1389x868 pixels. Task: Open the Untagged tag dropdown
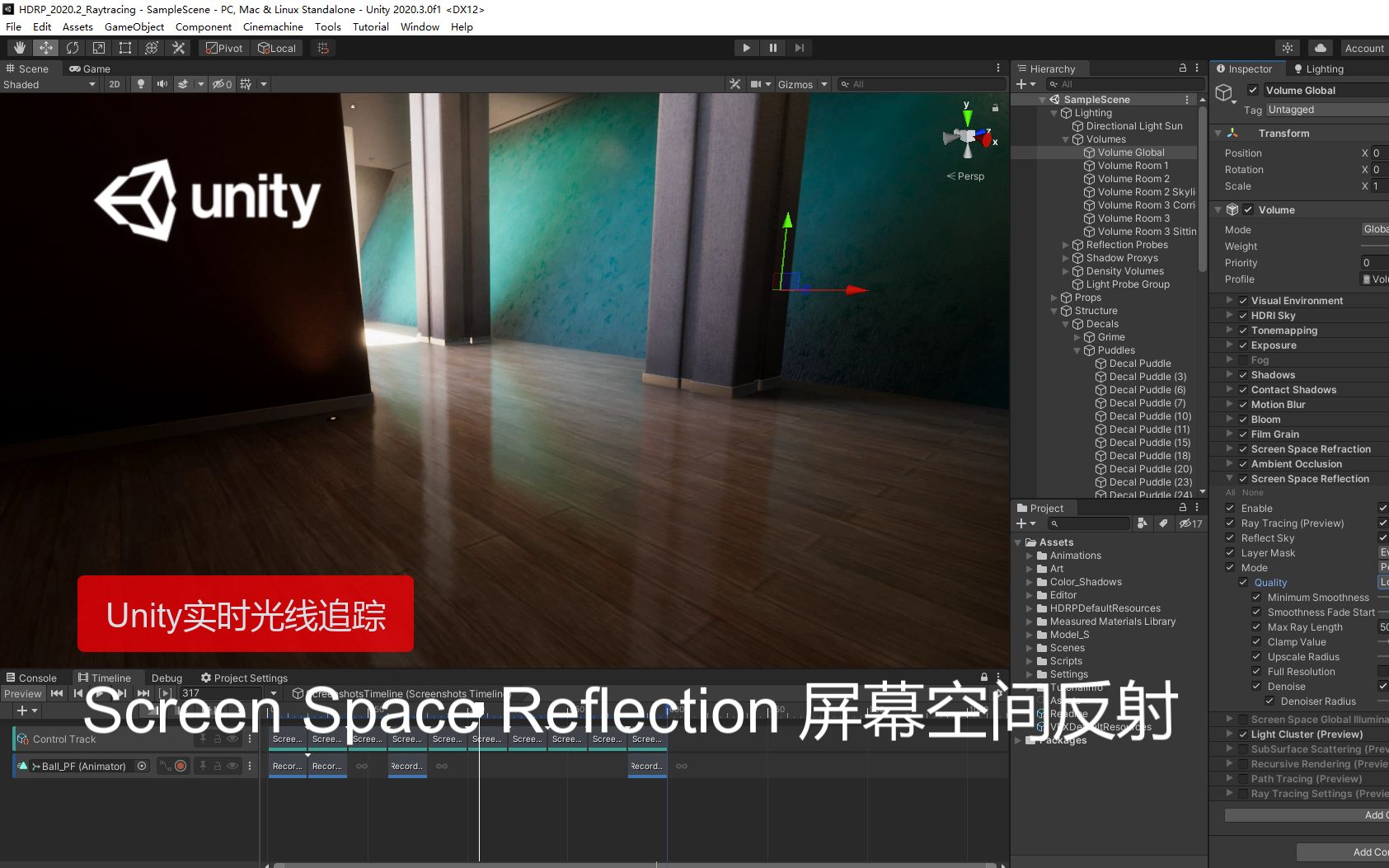click(x=1327, y=110)
